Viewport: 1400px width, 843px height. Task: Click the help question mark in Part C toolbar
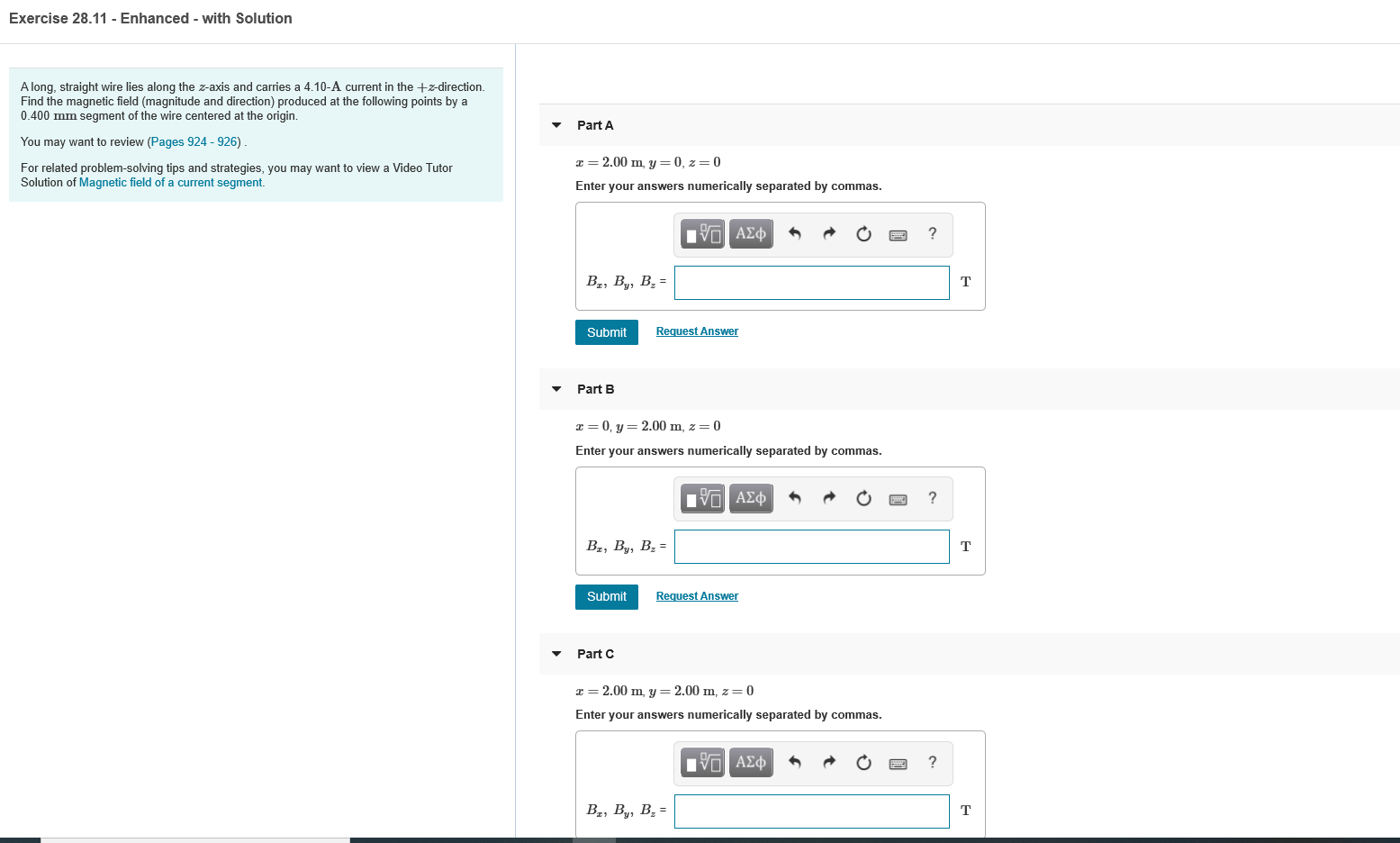pyautogui.click(x=932, y=762)
